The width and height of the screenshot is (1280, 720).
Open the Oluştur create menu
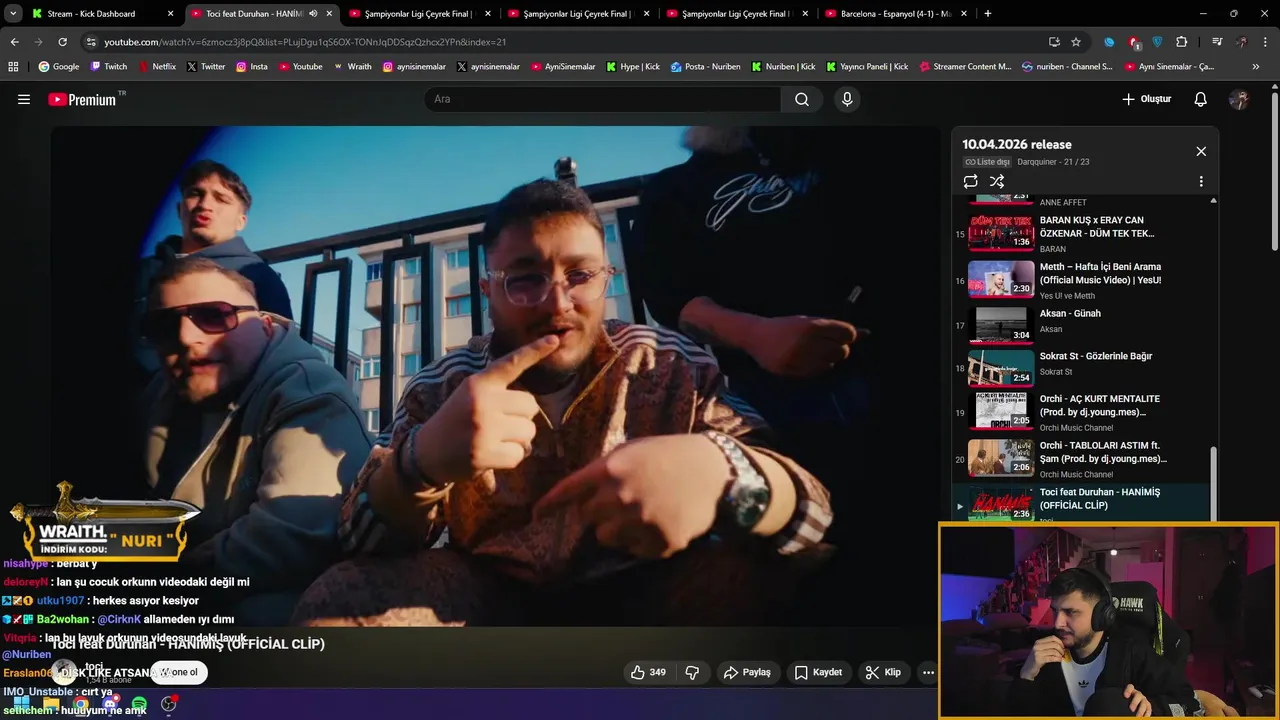pyautogui.click(x=1146, y=99)
